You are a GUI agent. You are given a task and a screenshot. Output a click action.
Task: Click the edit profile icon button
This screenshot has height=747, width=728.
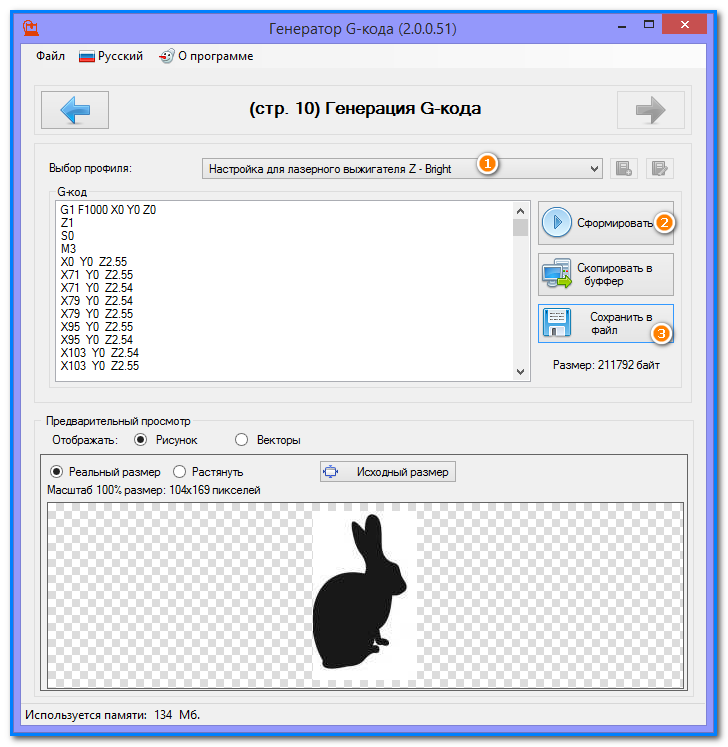pos(659,169)
